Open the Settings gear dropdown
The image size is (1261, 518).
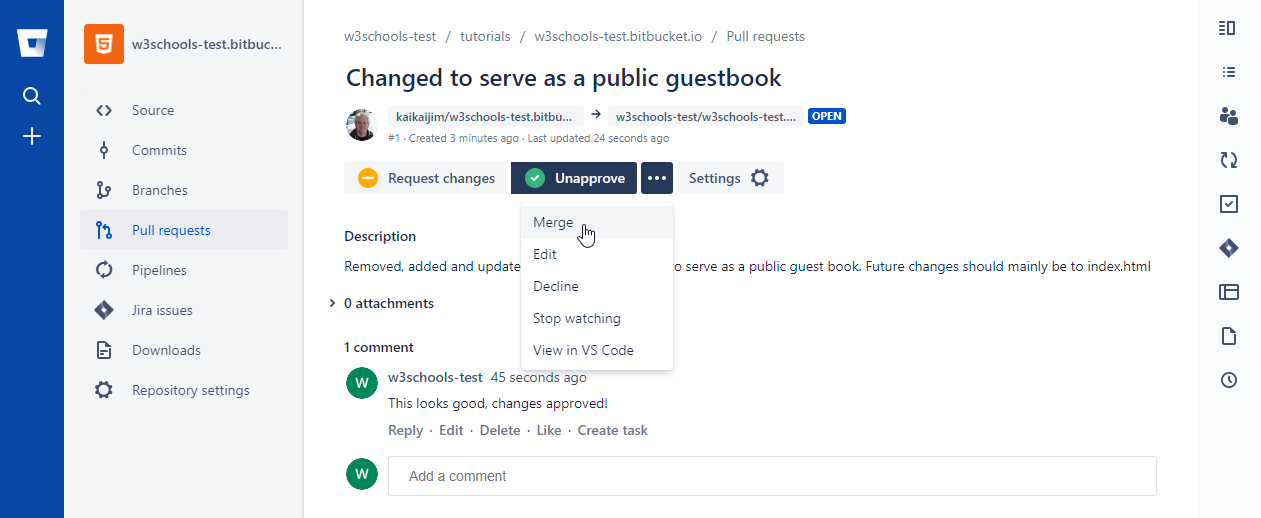[729, 178]
